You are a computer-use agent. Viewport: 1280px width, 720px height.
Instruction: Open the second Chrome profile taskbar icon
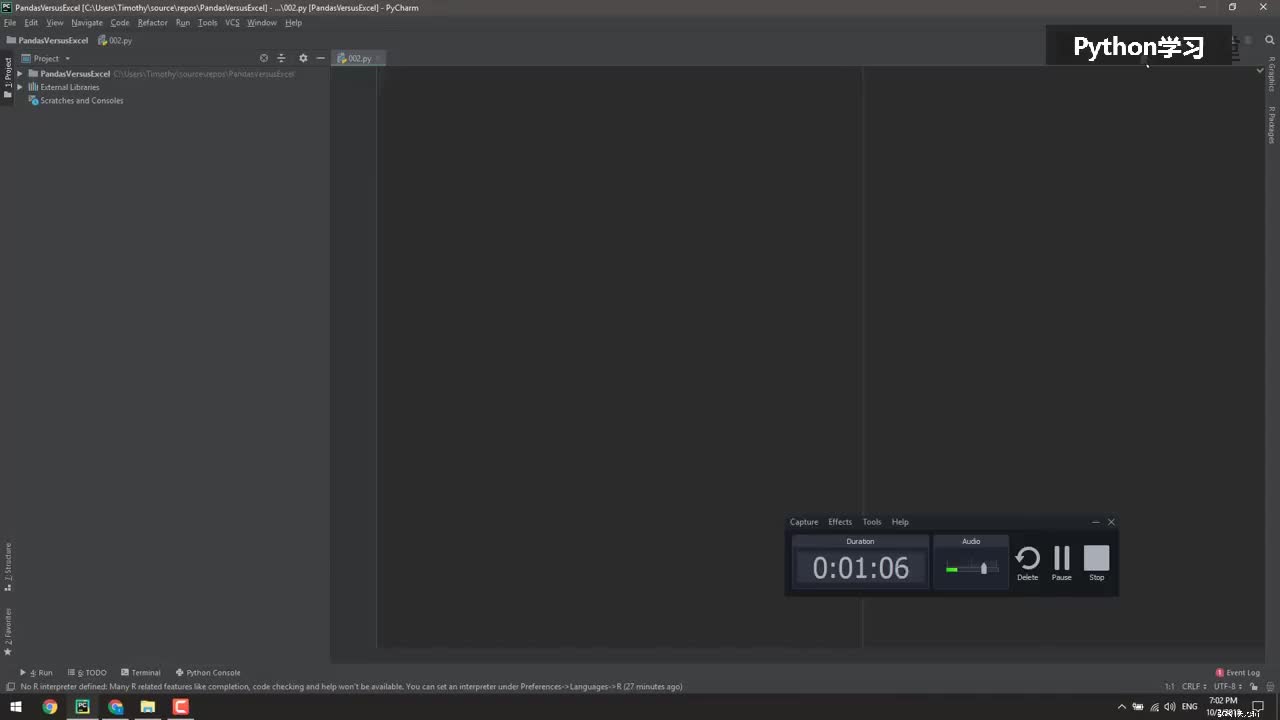[x=116, y=707]
